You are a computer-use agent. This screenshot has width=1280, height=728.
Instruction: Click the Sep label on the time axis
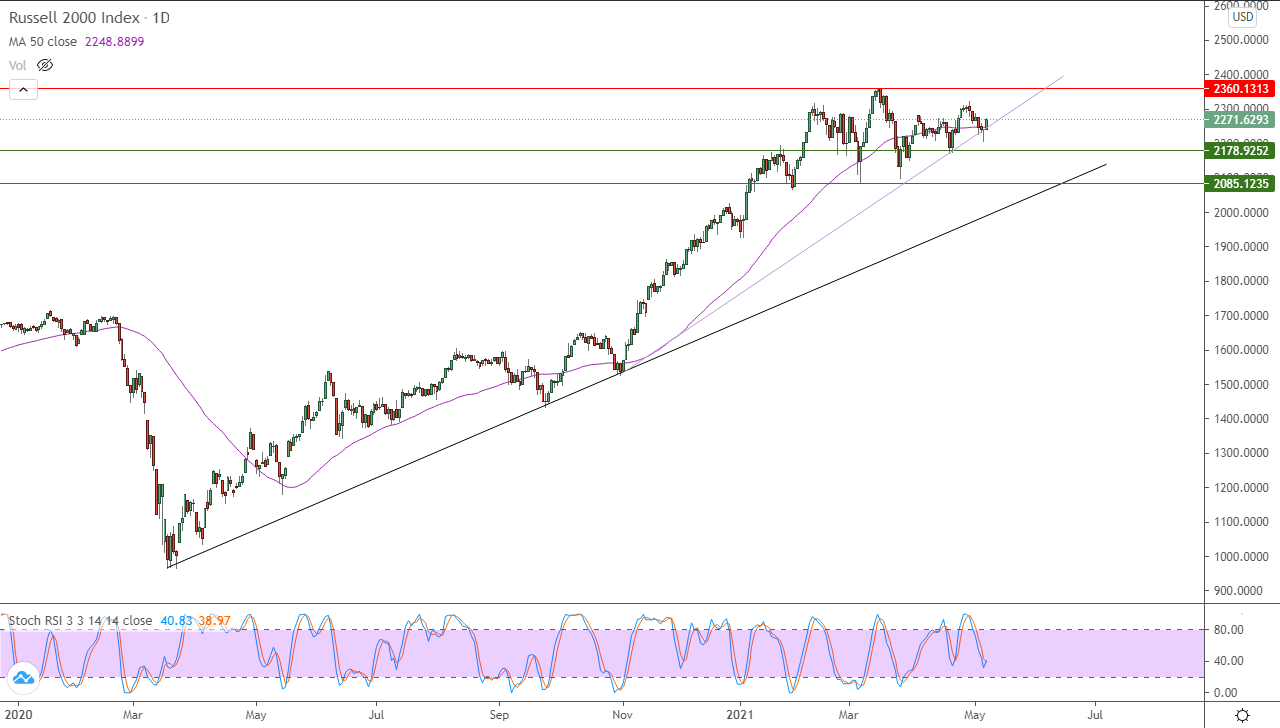point(499,715)
